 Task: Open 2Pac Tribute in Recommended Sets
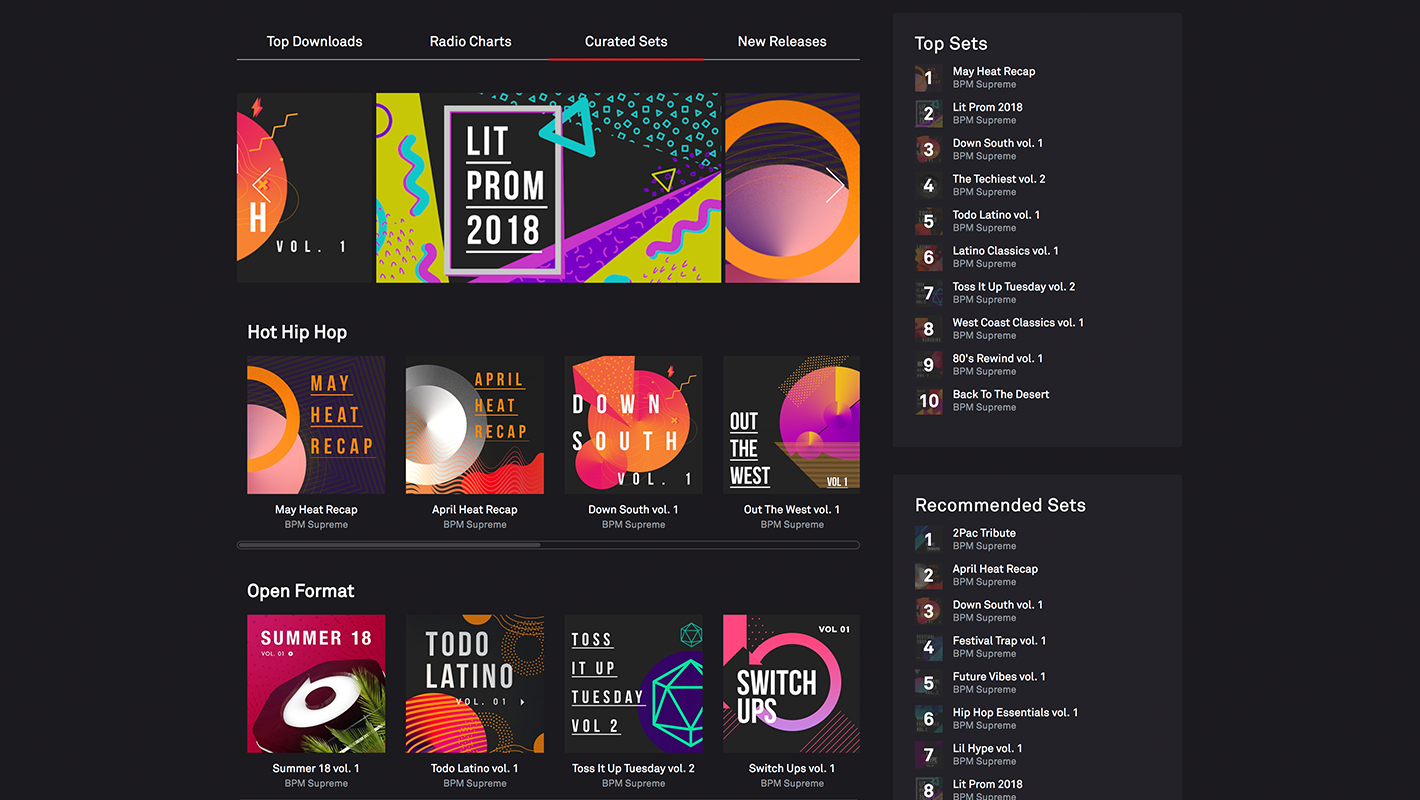pos(983,533)
